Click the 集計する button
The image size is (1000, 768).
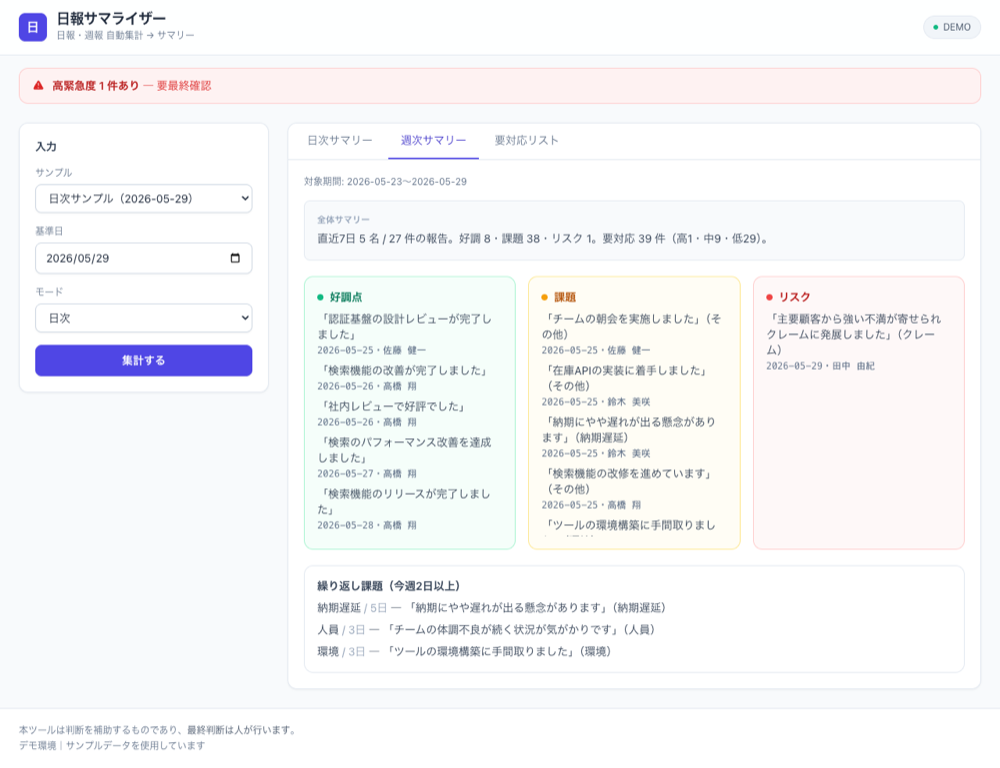coord(143,360)
